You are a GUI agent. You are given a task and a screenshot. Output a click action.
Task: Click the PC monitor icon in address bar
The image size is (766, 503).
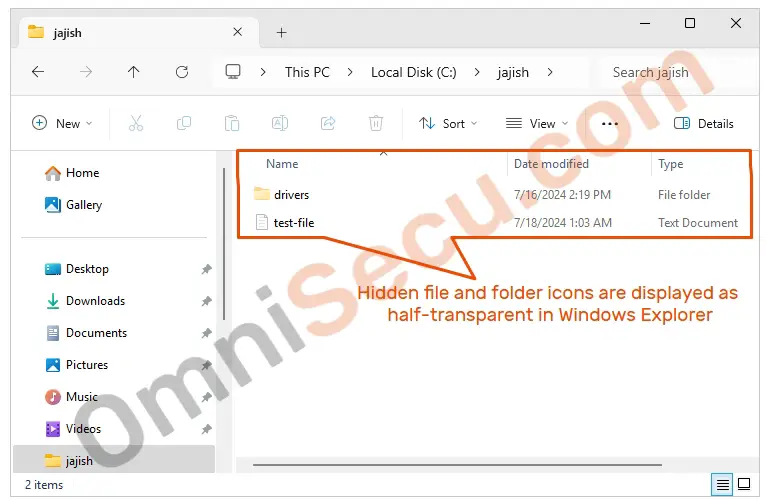click(233, 72)
